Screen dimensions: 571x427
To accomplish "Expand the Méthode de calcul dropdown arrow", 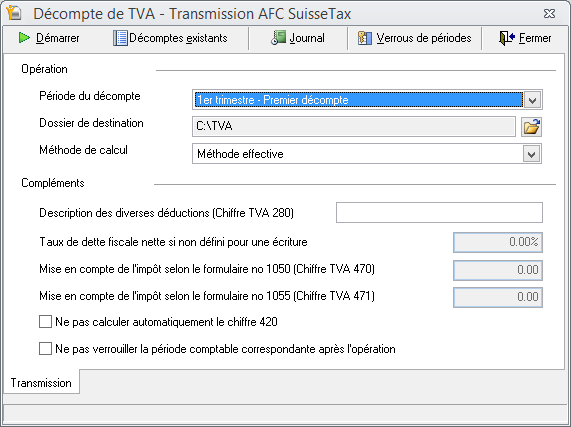I will click(x=532, y=154).
